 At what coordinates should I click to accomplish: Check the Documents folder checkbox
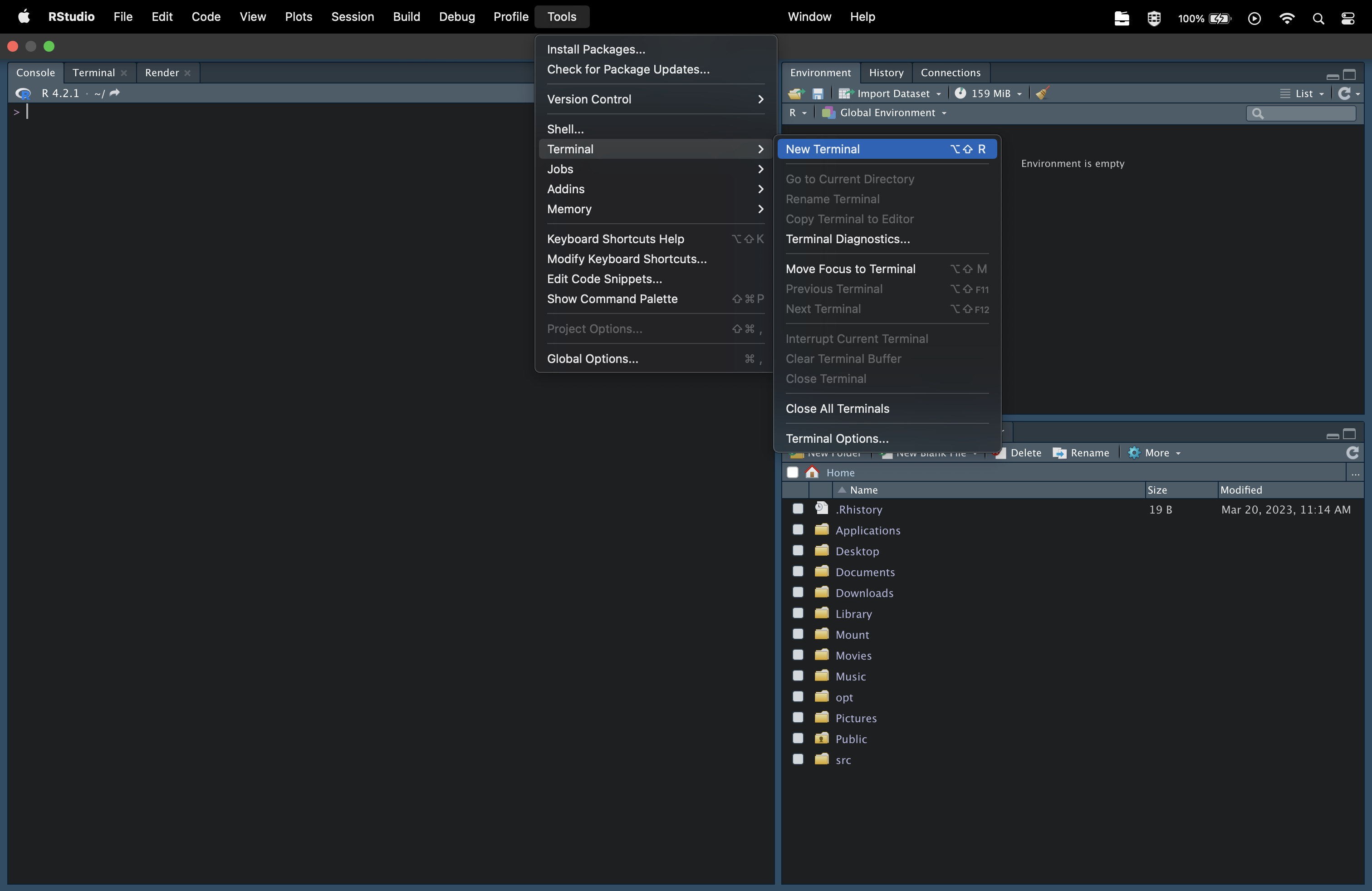[x=798, y=571]
